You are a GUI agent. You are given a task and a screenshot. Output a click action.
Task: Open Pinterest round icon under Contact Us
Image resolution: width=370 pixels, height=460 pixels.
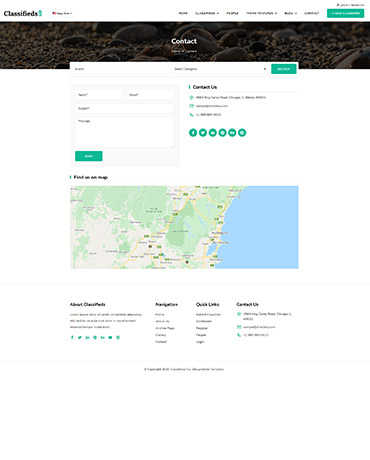pyautogui.click(x=222, y=133)
